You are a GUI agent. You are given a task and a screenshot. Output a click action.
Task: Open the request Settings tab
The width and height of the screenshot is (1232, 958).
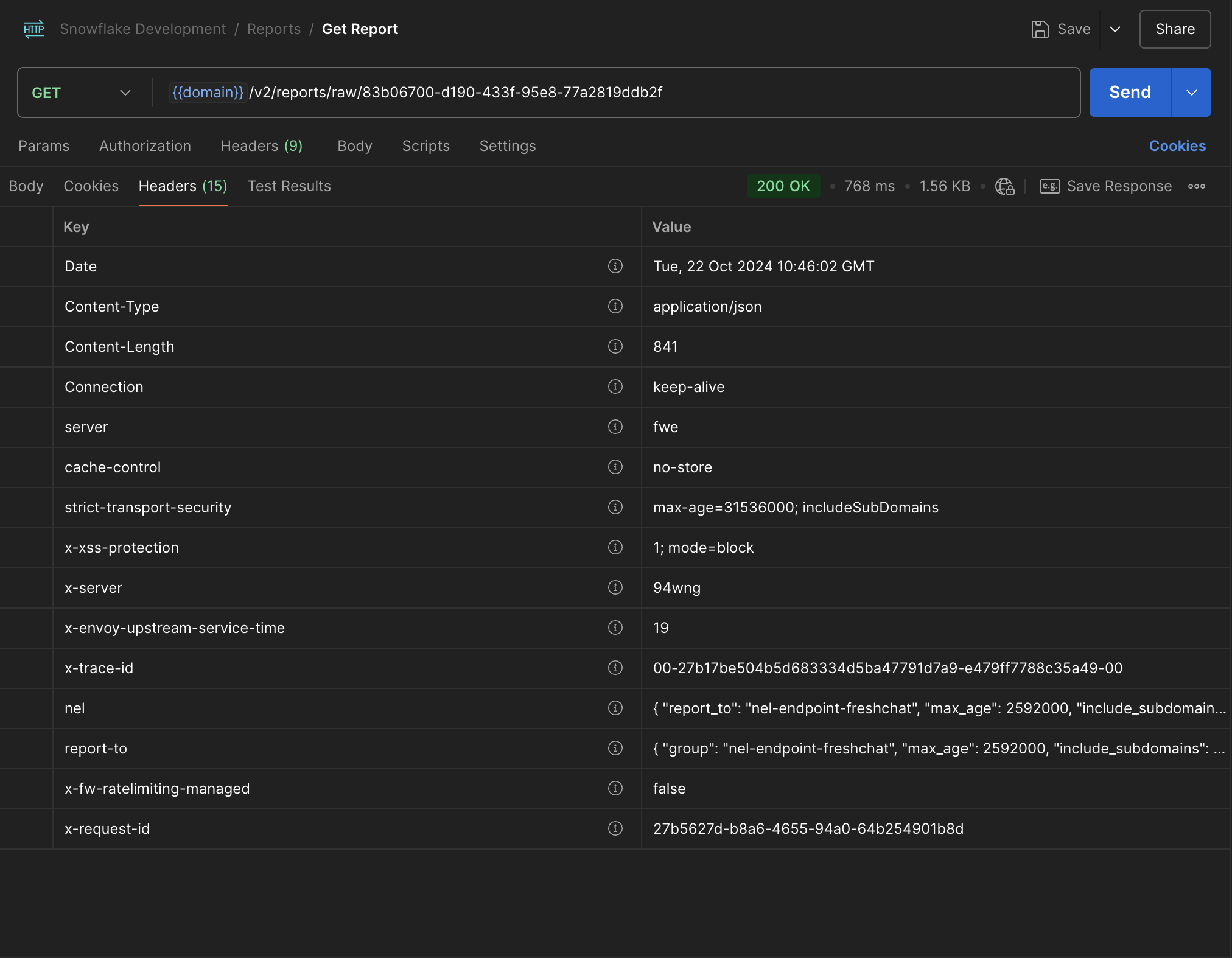click(508, 146)
